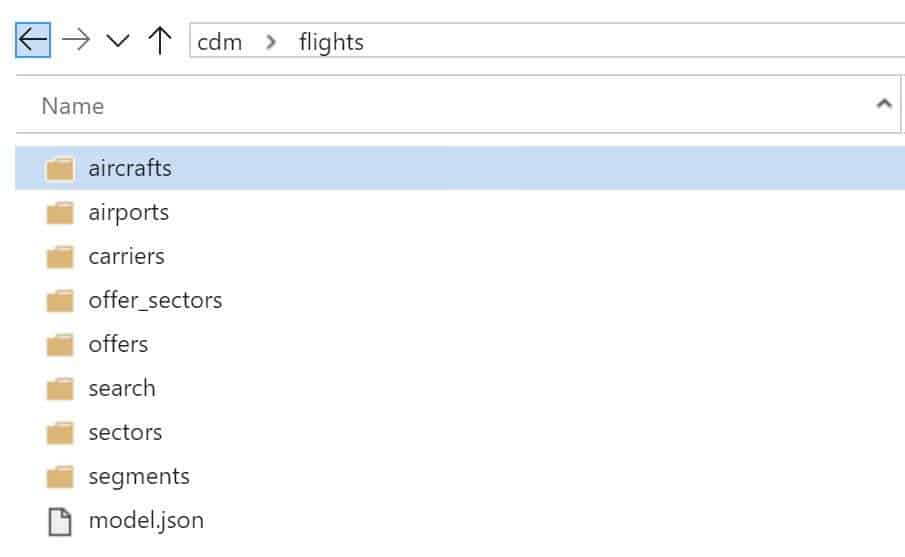Select the model.json file icon
905x557 pixels.
pos(60,521)
